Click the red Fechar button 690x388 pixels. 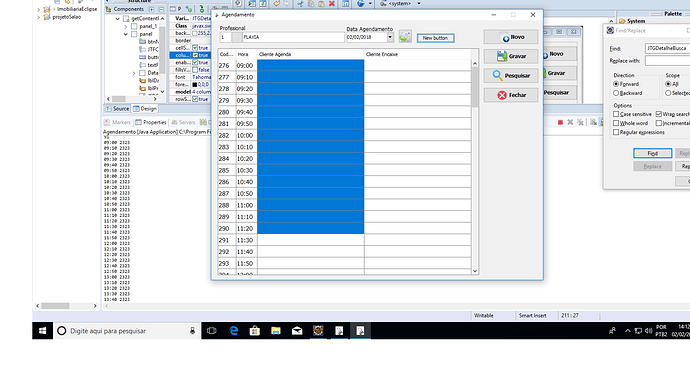pyautogui.click(x=511, y=95)
